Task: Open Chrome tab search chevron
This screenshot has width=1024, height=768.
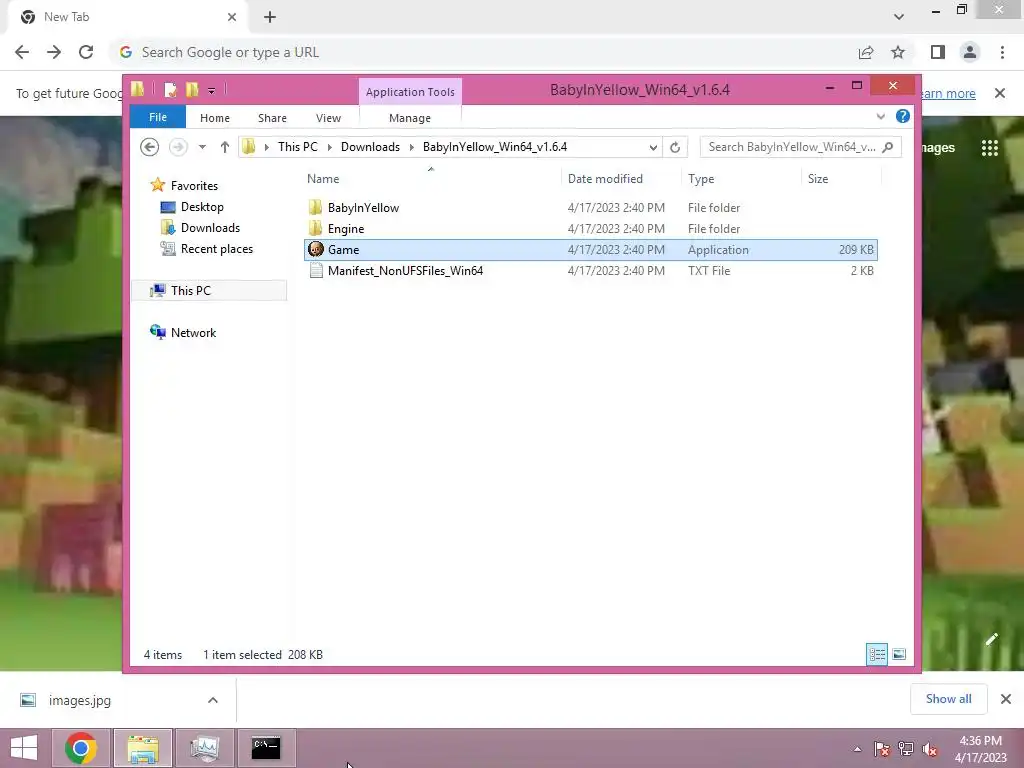Action: tap(899, 17)
